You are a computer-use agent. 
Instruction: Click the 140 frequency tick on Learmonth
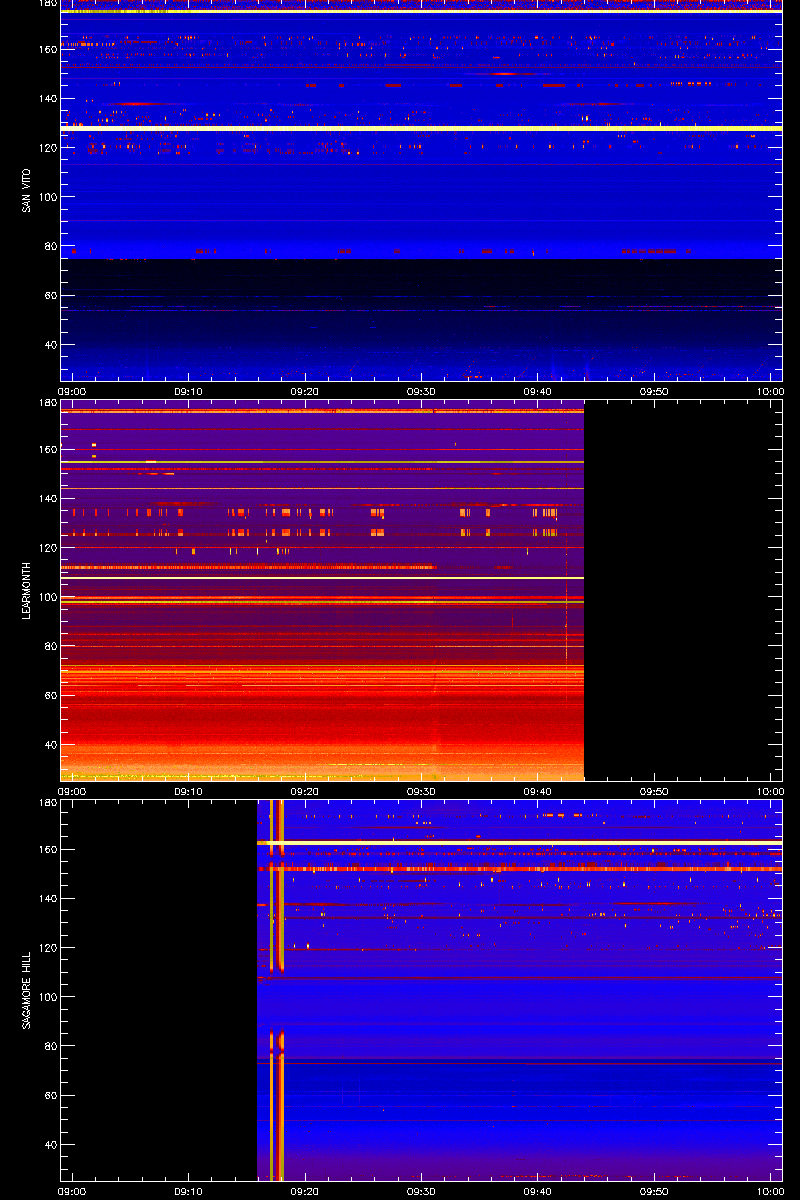(x=46, y=498)
